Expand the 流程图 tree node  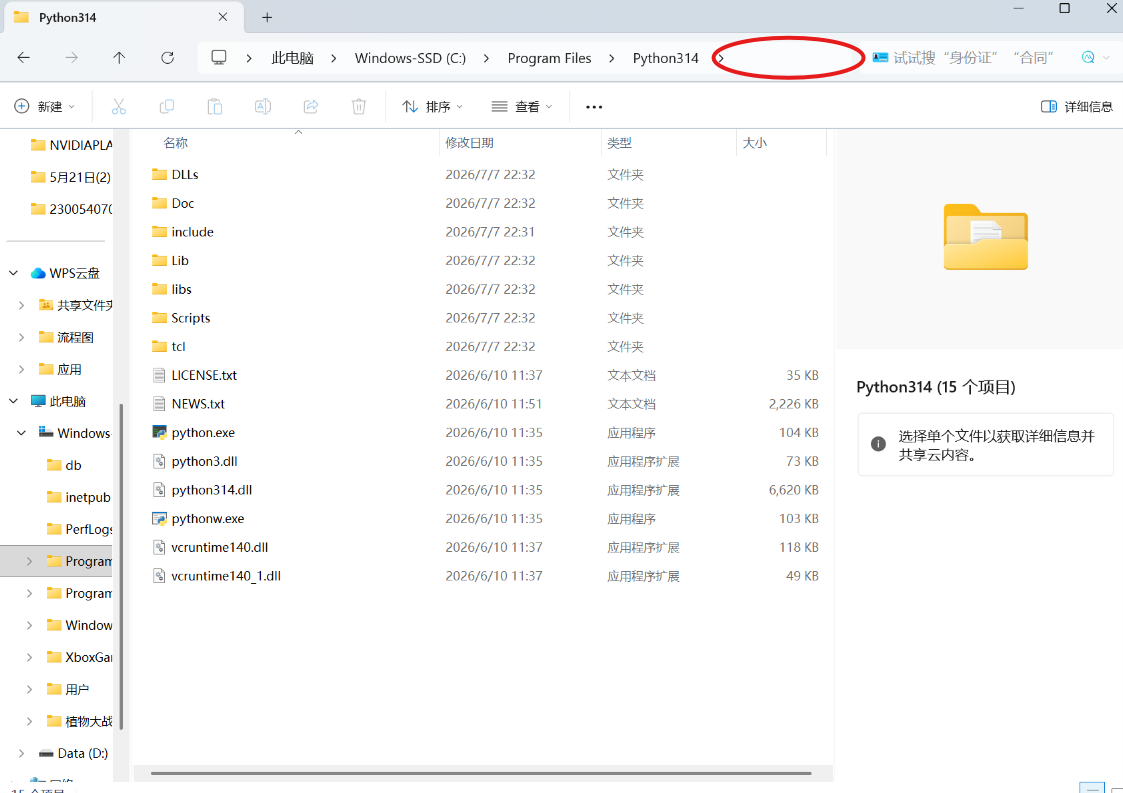21,337
